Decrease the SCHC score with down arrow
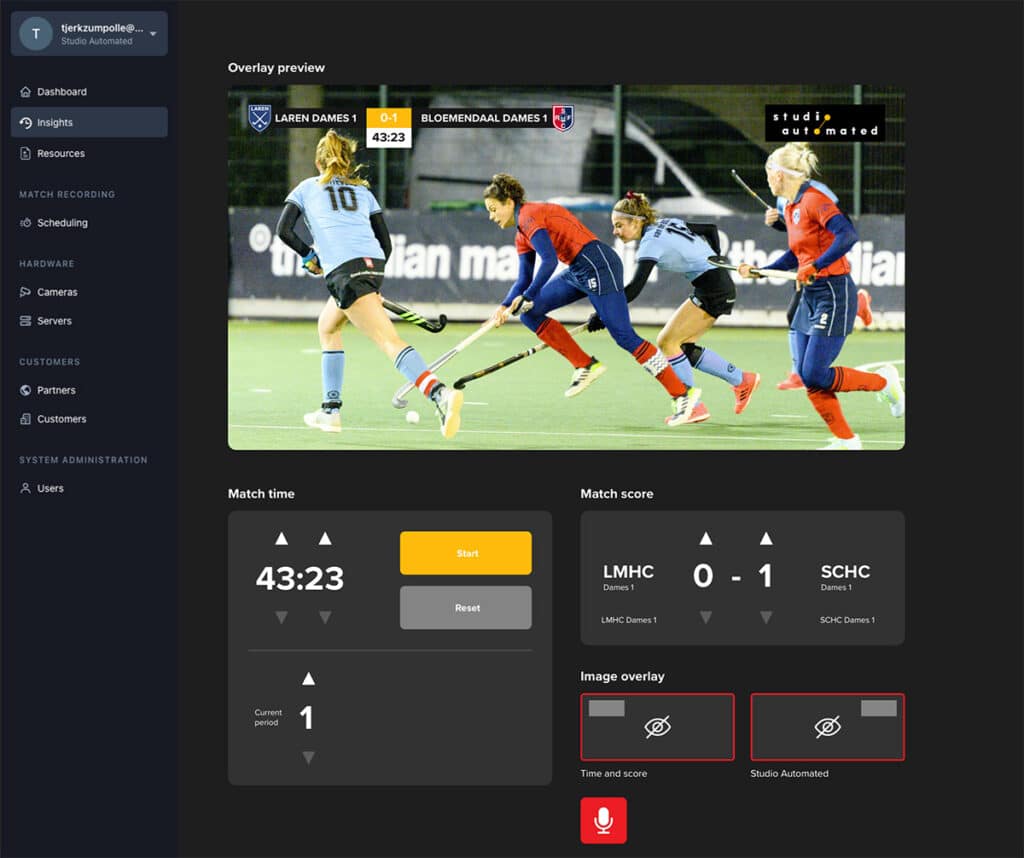The image size is (1024, 858). pyautogui.click(x=766, y=617)
